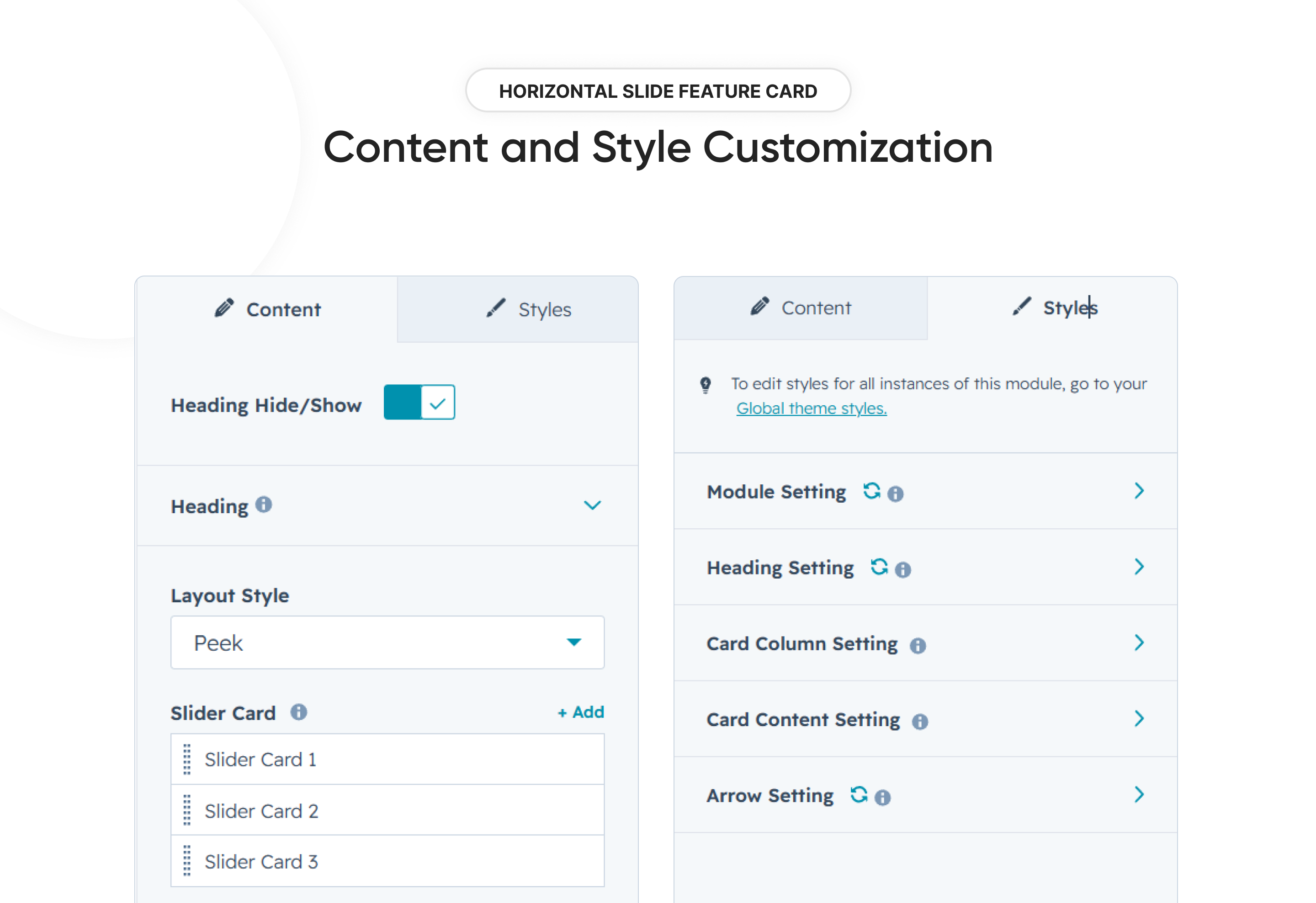
Task: Click the Module Setting label
Action: click(776, 491)
